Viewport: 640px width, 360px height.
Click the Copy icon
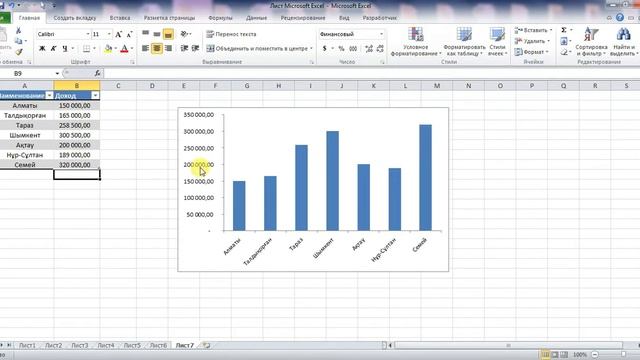tap(18, 41)
